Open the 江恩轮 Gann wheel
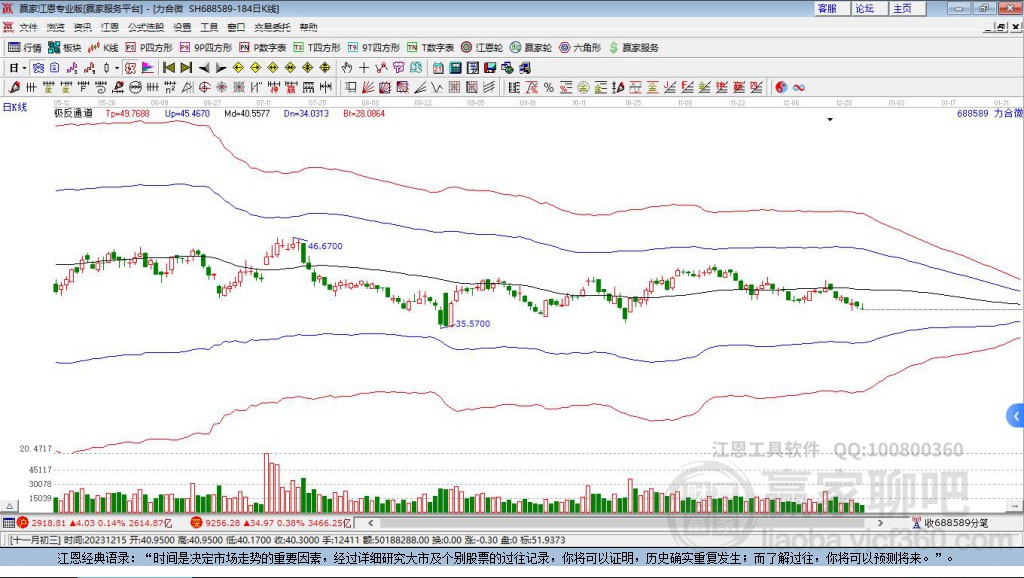 pos(482,48)
